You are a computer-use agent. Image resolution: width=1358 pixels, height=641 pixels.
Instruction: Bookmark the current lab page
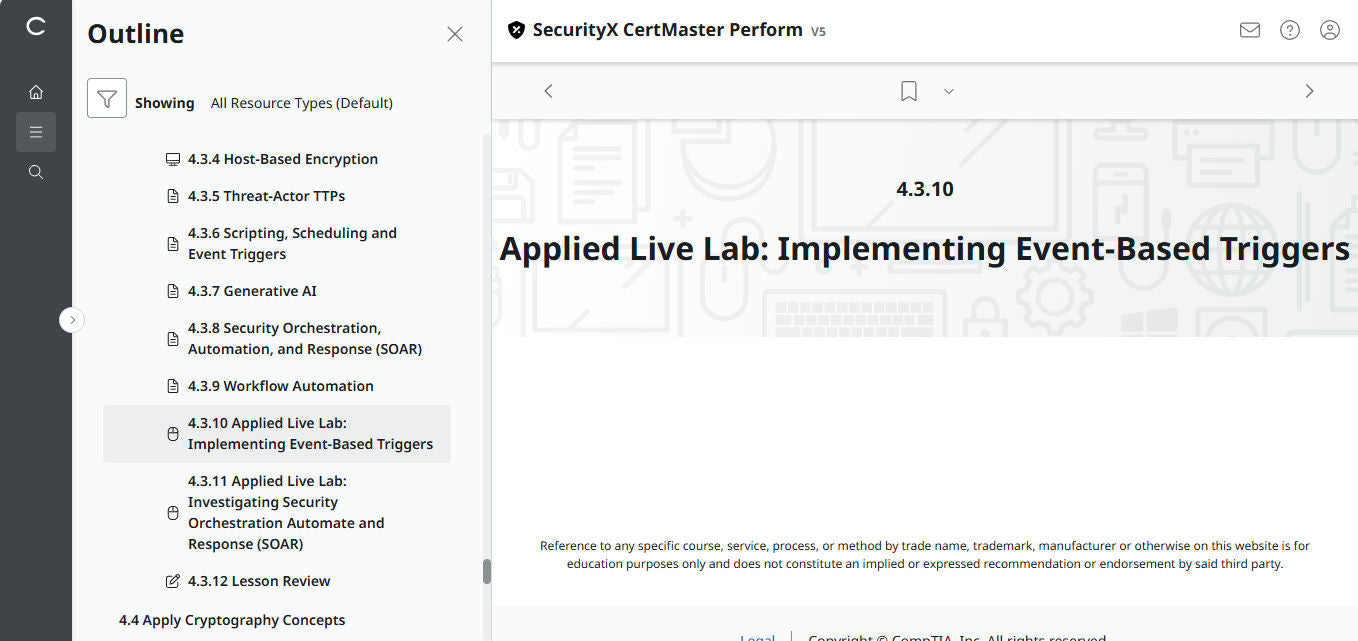(908, 90)
